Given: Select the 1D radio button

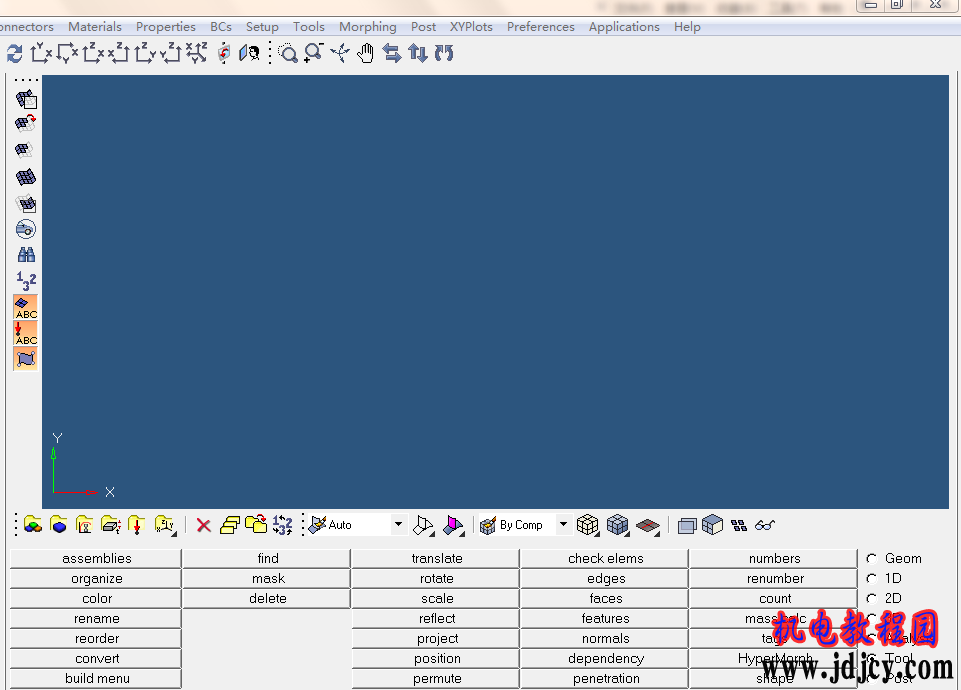Looking at the screenshot, I should [872, 579].
